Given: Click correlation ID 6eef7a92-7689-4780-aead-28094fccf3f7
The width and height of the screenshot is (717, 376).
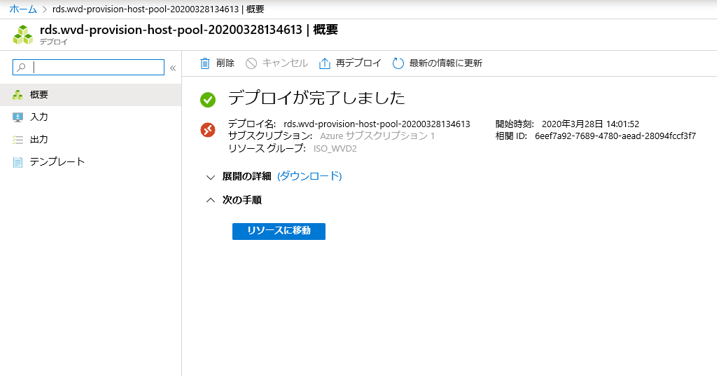Looking at the screenshot, I should tap(615, 136).
